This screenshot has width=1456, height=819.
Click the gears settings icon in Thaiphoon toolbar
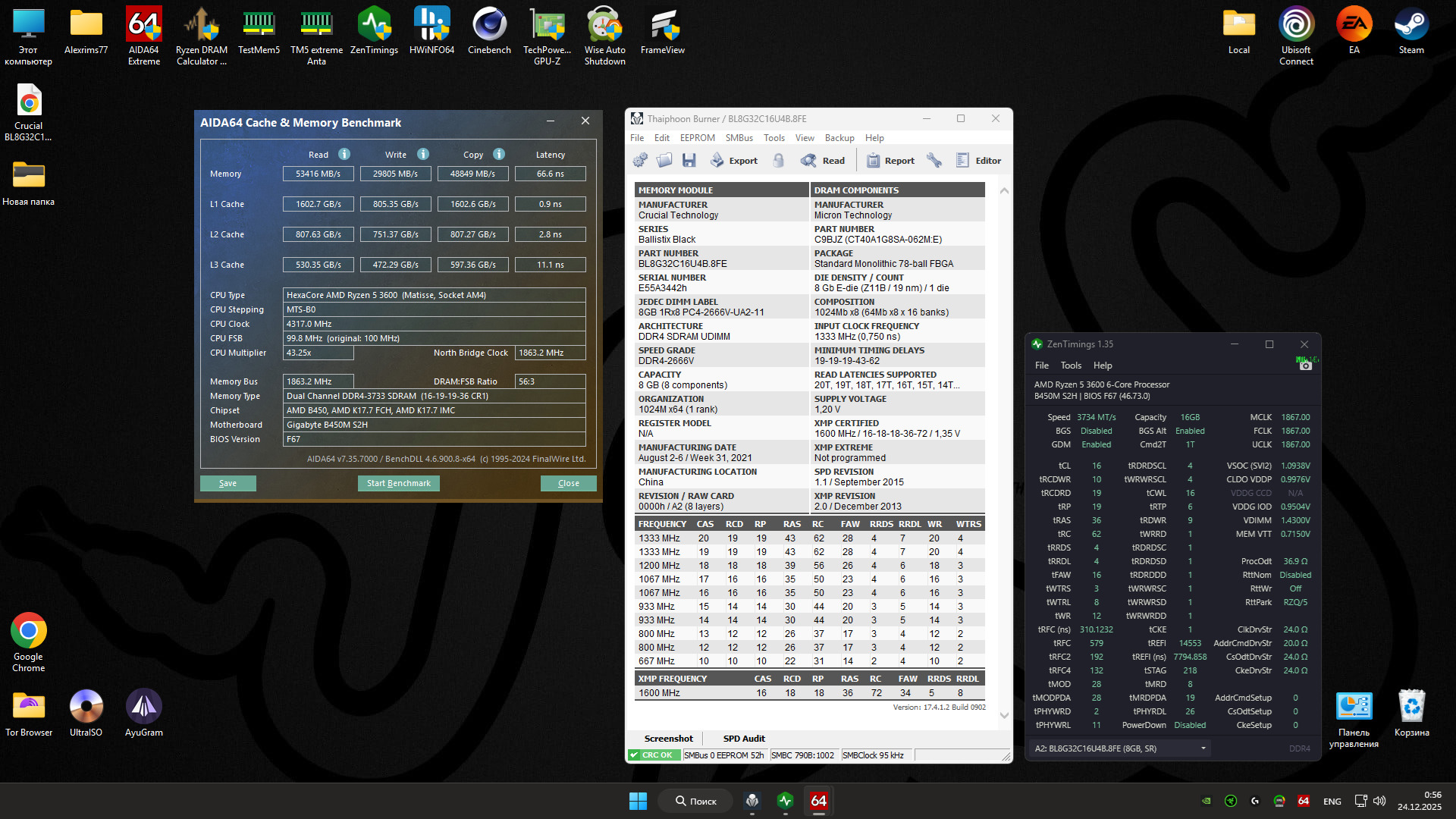640,160
